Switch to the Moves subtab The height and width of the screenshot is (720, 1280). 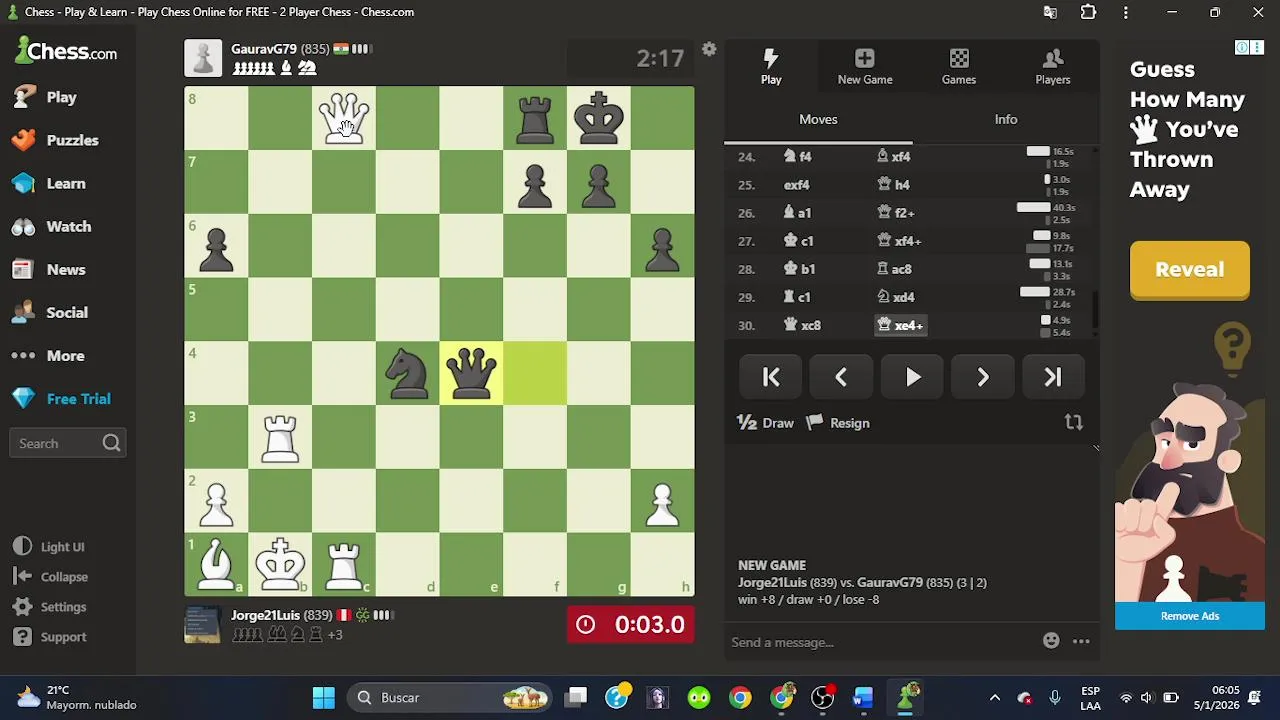coord(818,119)
